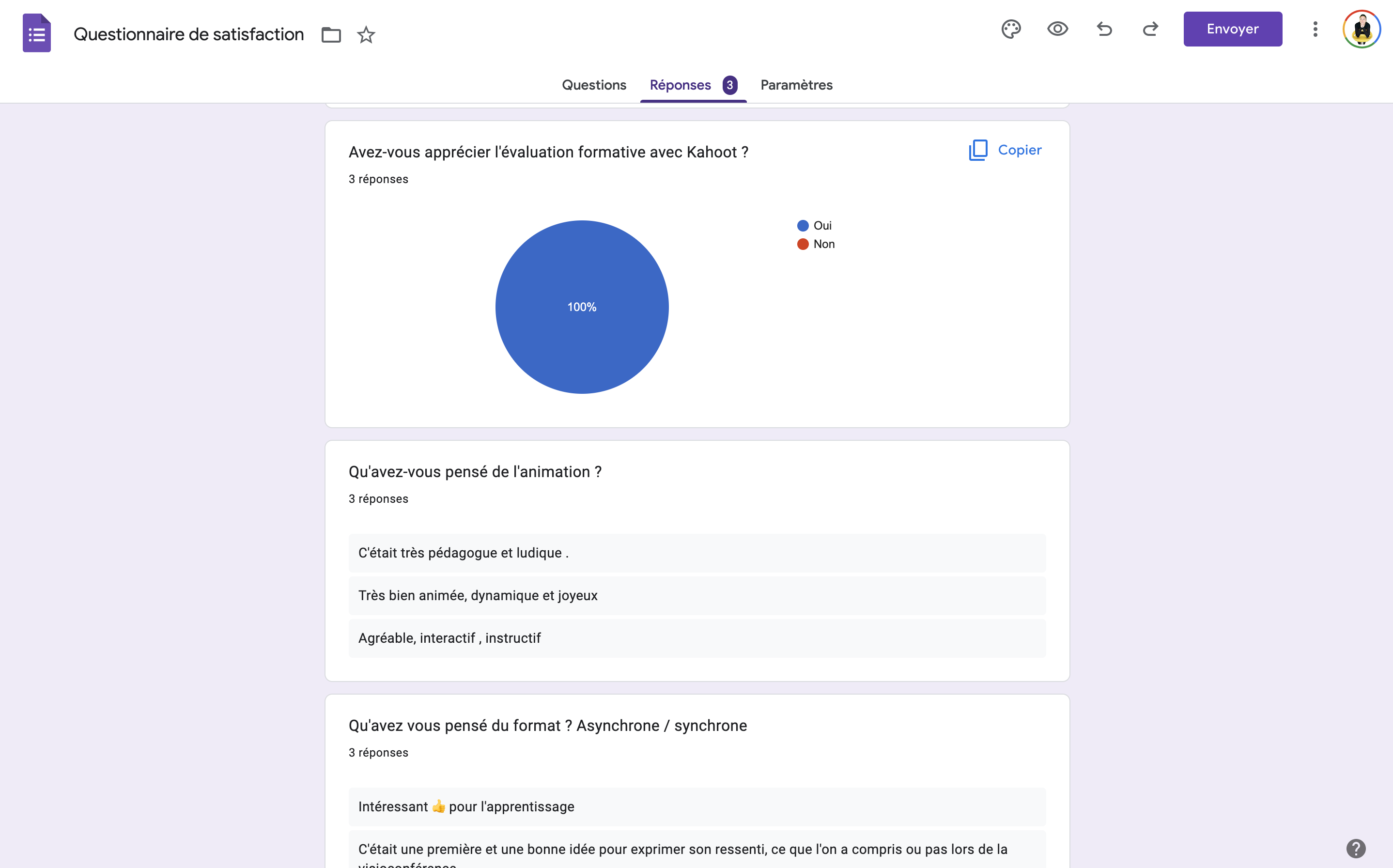Click the redo arrow icon
Viewport: 1393px width, 868px height.
(x=1150, y=29)
